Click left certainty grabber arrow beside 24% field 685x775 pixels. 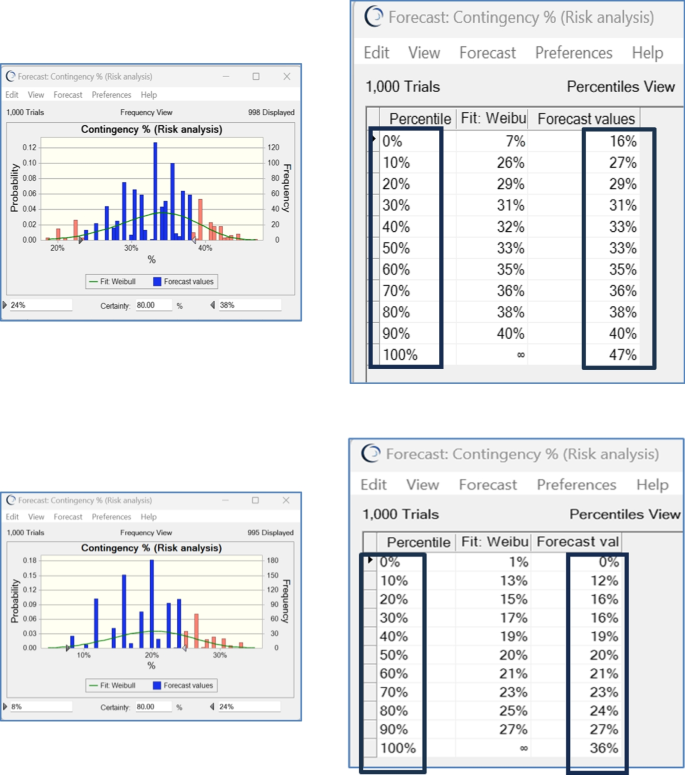[x=5, y=305]
